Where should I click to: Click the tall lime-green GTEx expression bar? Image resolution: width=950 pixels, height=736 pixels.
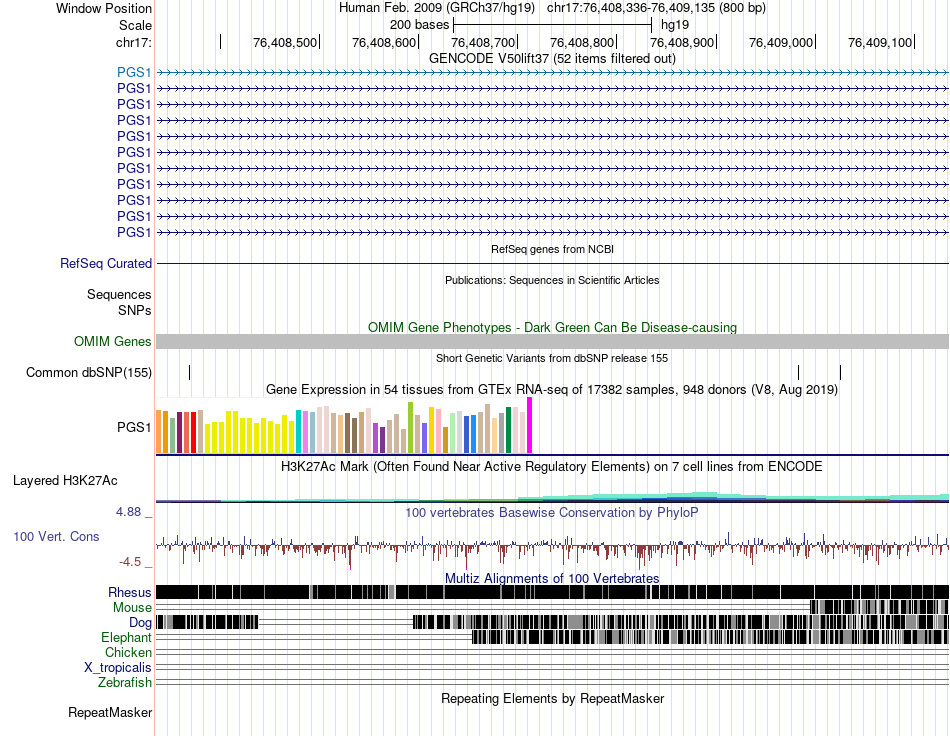point(410,428)
